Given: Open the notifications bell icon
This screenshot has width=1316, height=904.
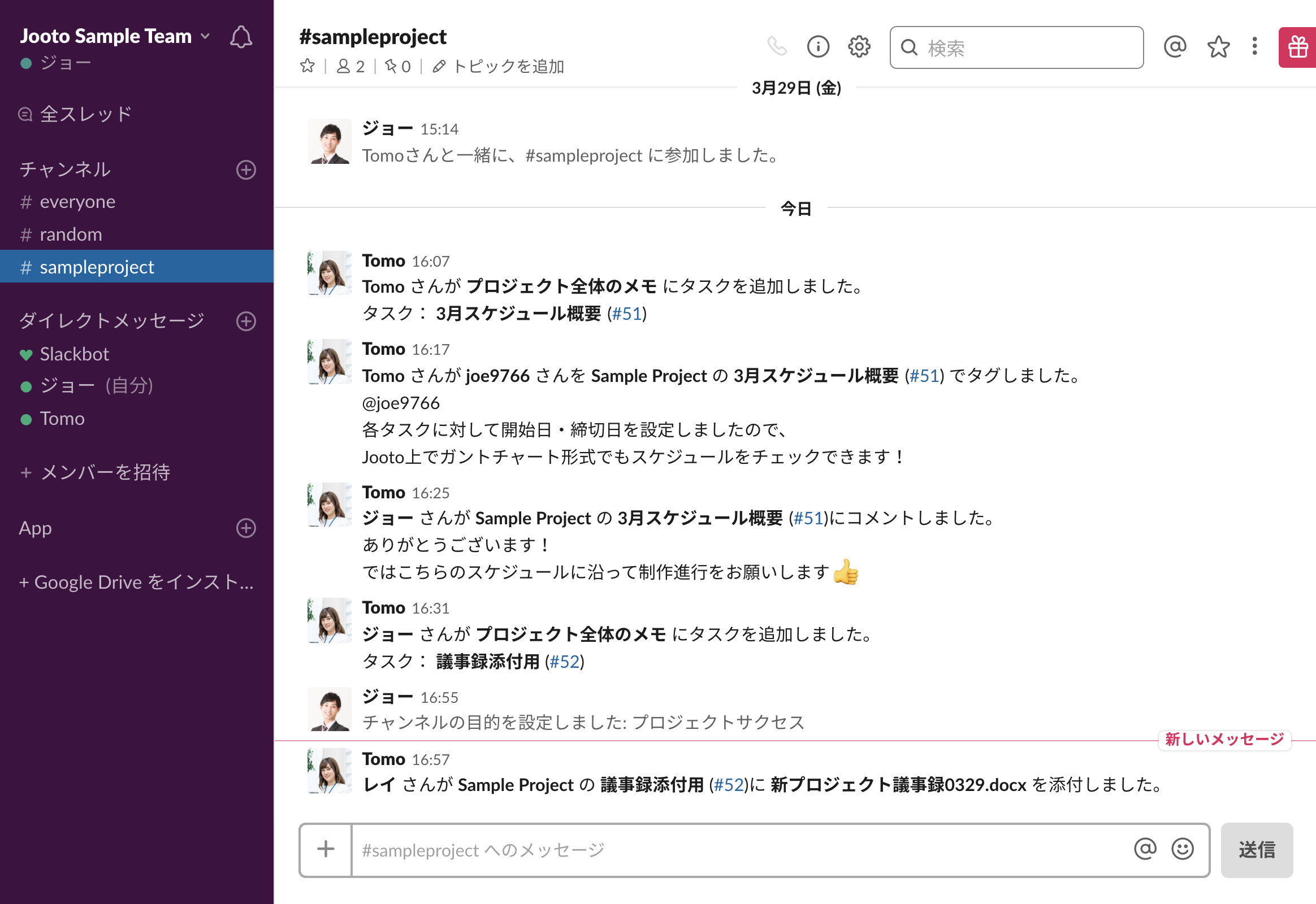Looking at the screenshot, I should (241, 37).
